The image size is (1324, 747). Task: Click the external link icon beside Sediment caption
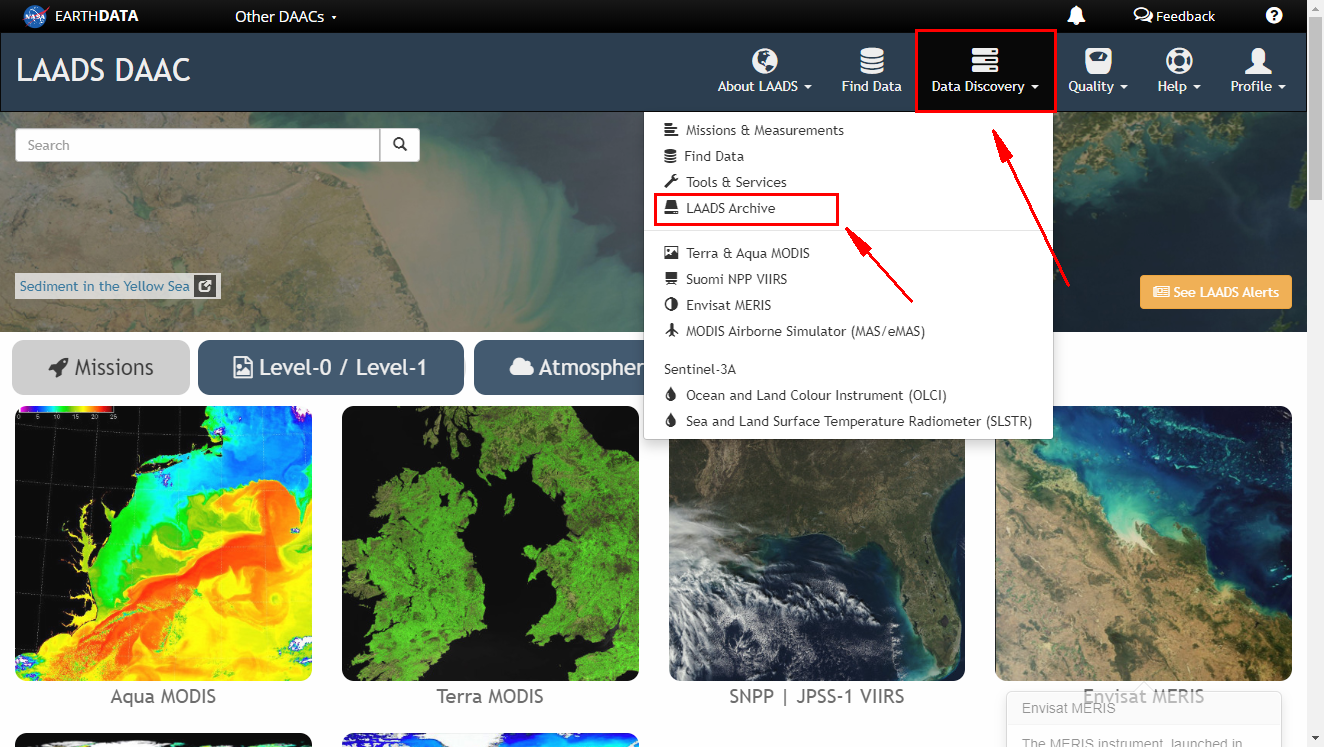point(205,286)
